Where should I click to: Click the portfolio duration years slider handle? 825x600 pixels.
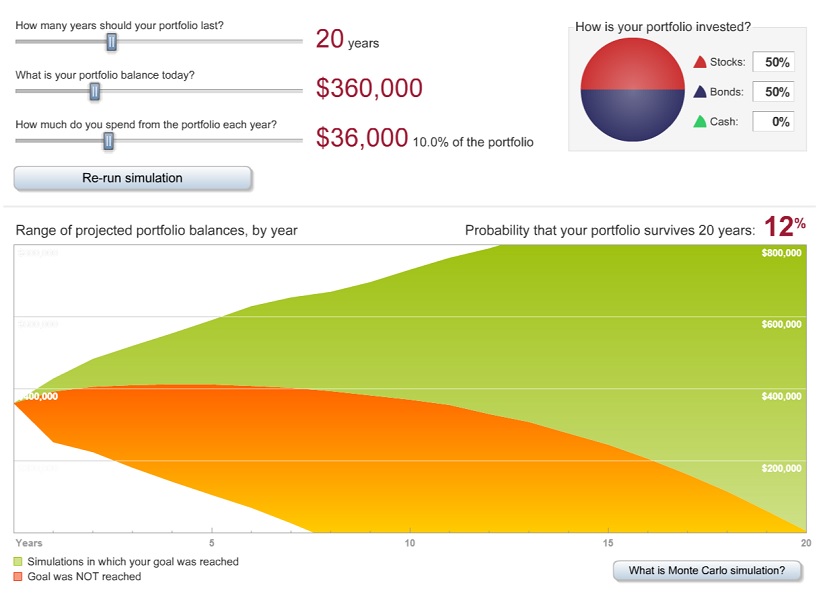point(111,41)
